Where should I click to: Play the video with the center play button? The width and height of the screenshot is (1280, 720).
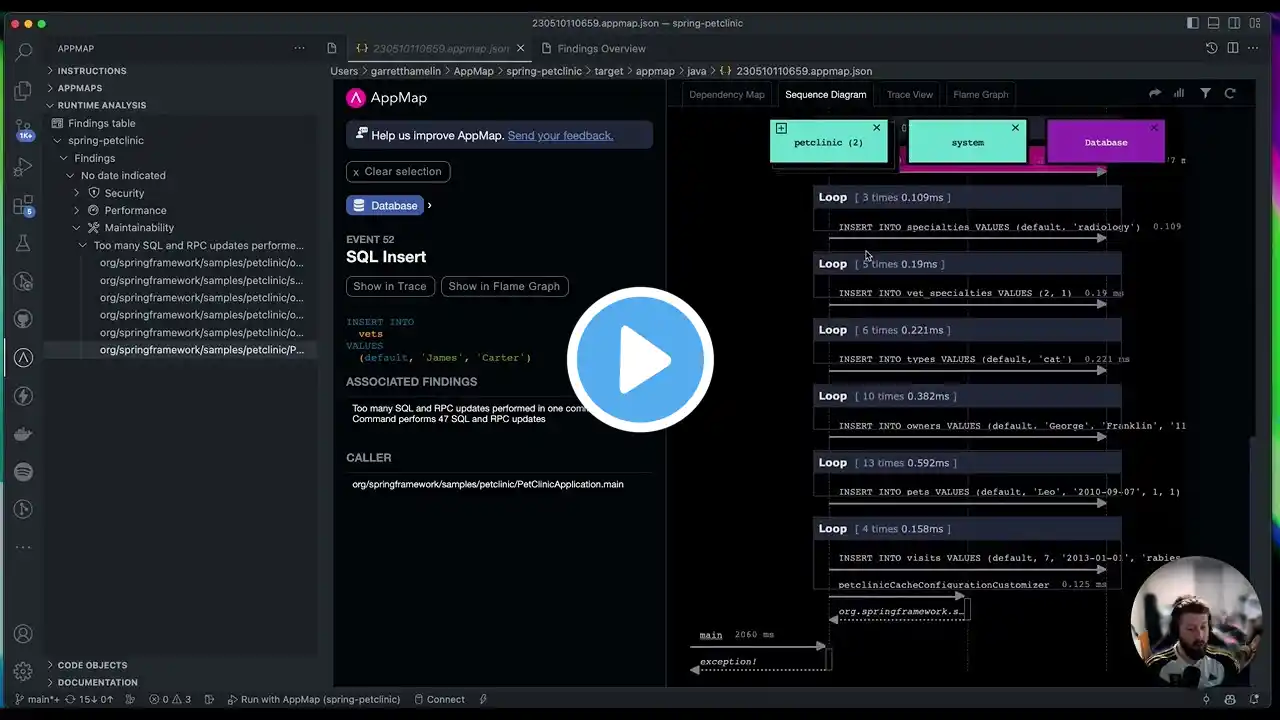coord(640,360)
